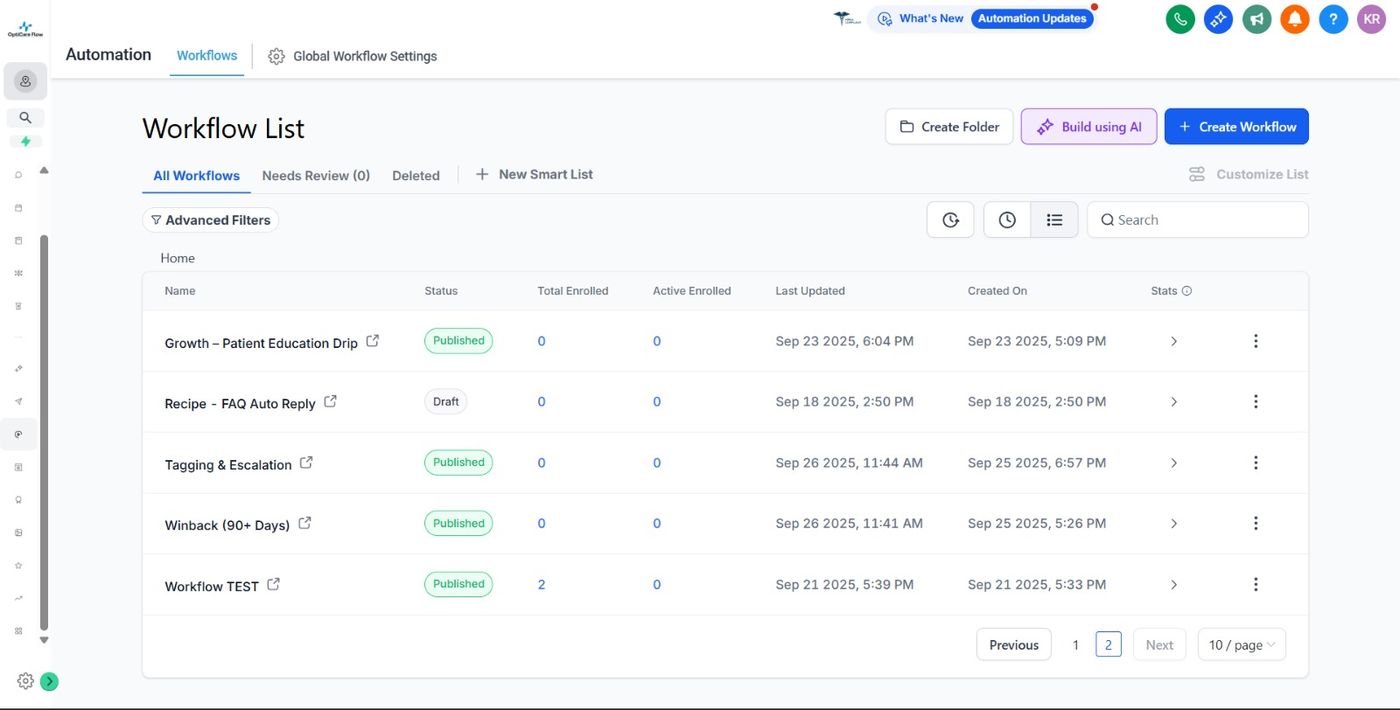Expand stats chevron for Growth – Patient Education Drip
The image size is (1400, 710).
click(x=1174, y=341)
